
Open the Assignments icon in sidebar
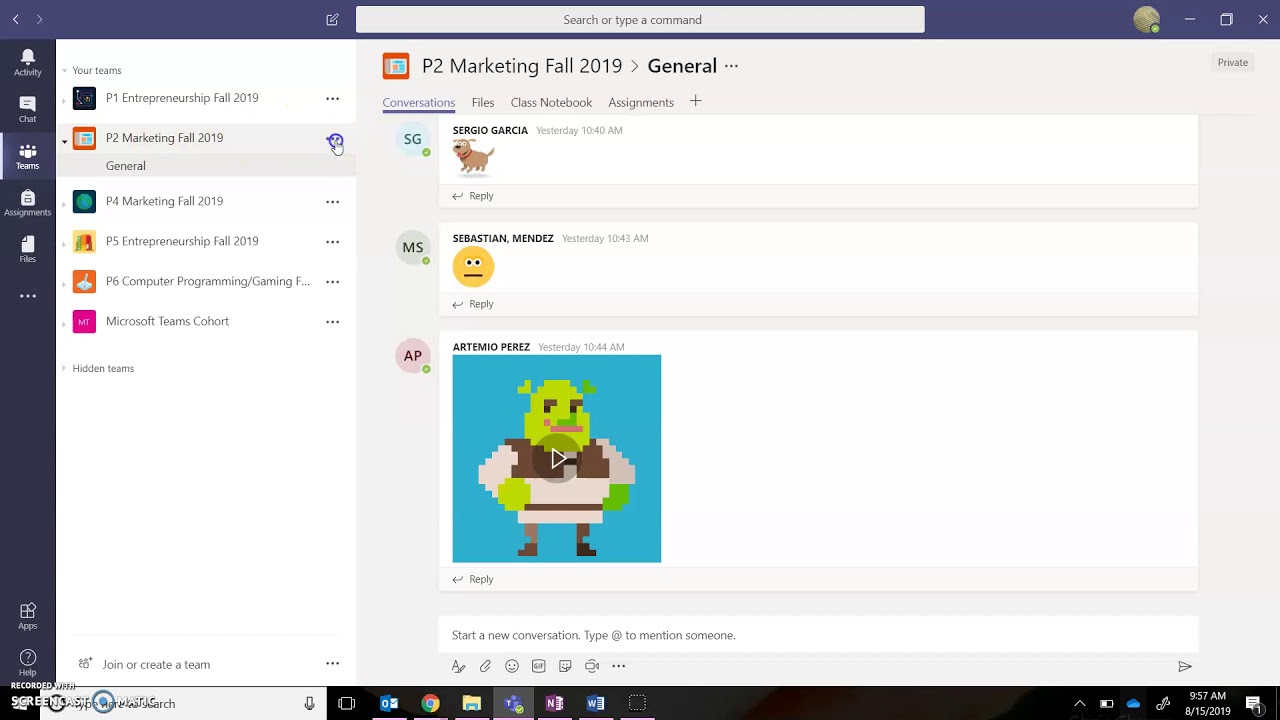(x=28, y=203)
